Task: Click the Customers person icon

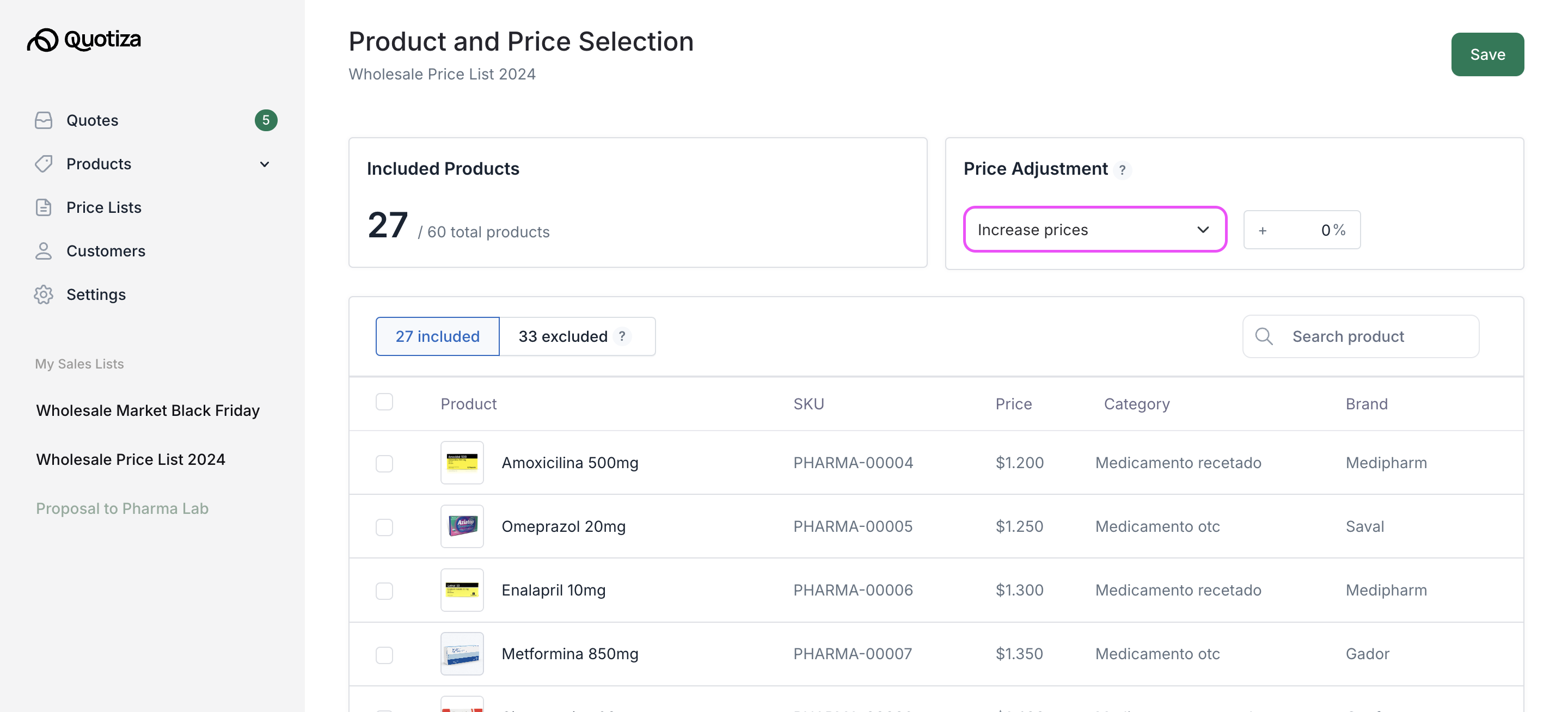Action: (43, 251)
